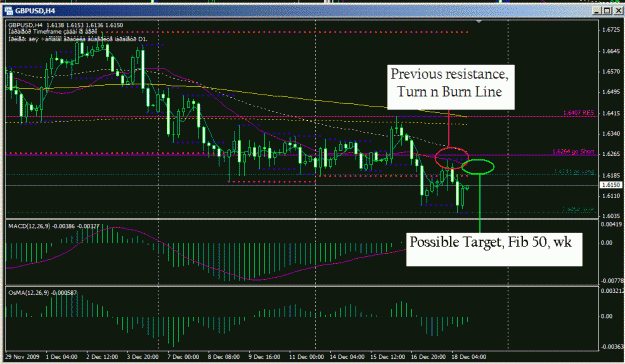This screenshot has height=364, width=625.
Task: Click the '15 Dec 12:00' time label
Action: [x=388, y=356]
